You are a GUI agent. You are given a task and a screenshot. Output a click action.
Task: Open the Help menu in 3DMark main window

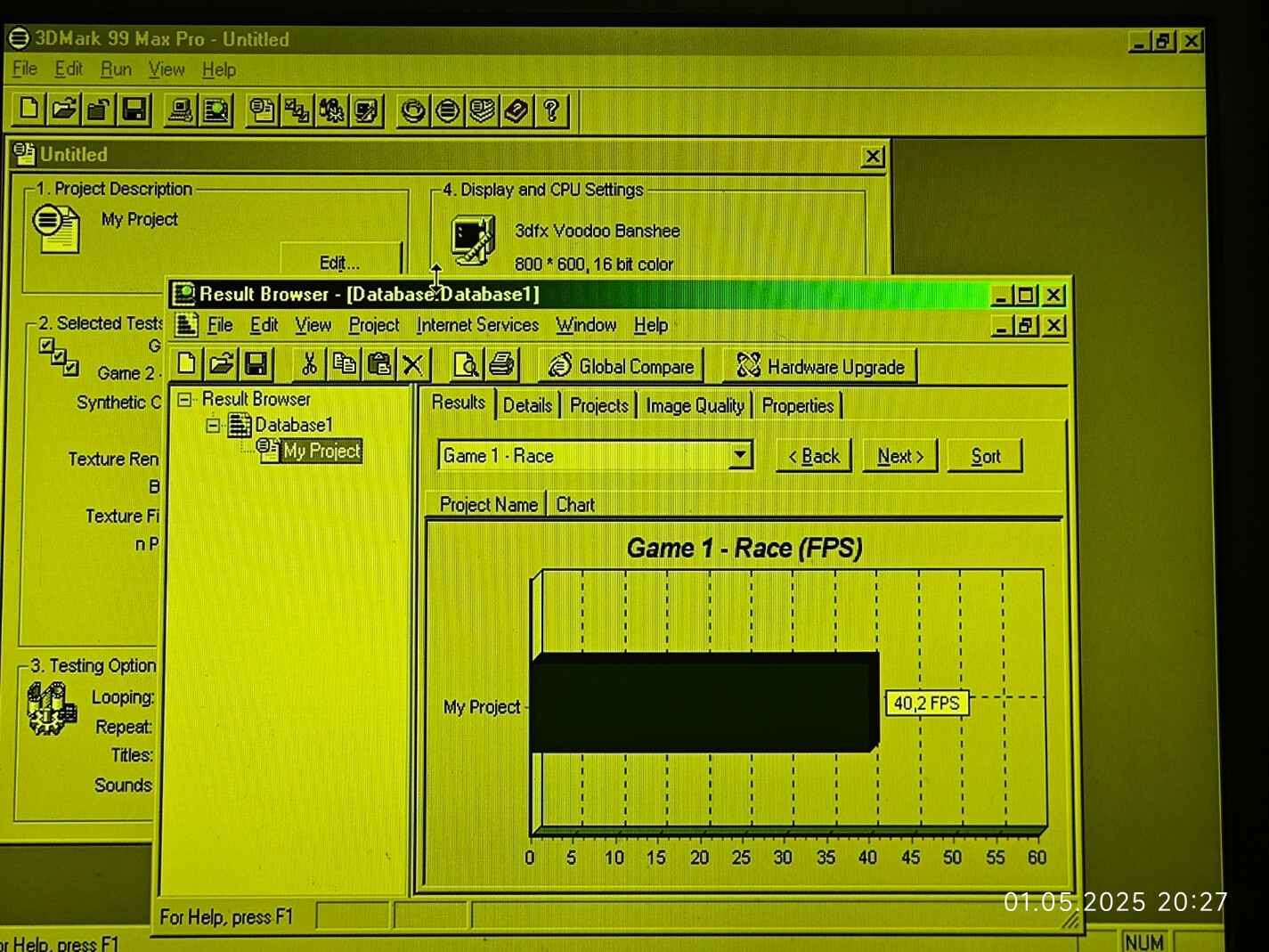click(219, 69)
